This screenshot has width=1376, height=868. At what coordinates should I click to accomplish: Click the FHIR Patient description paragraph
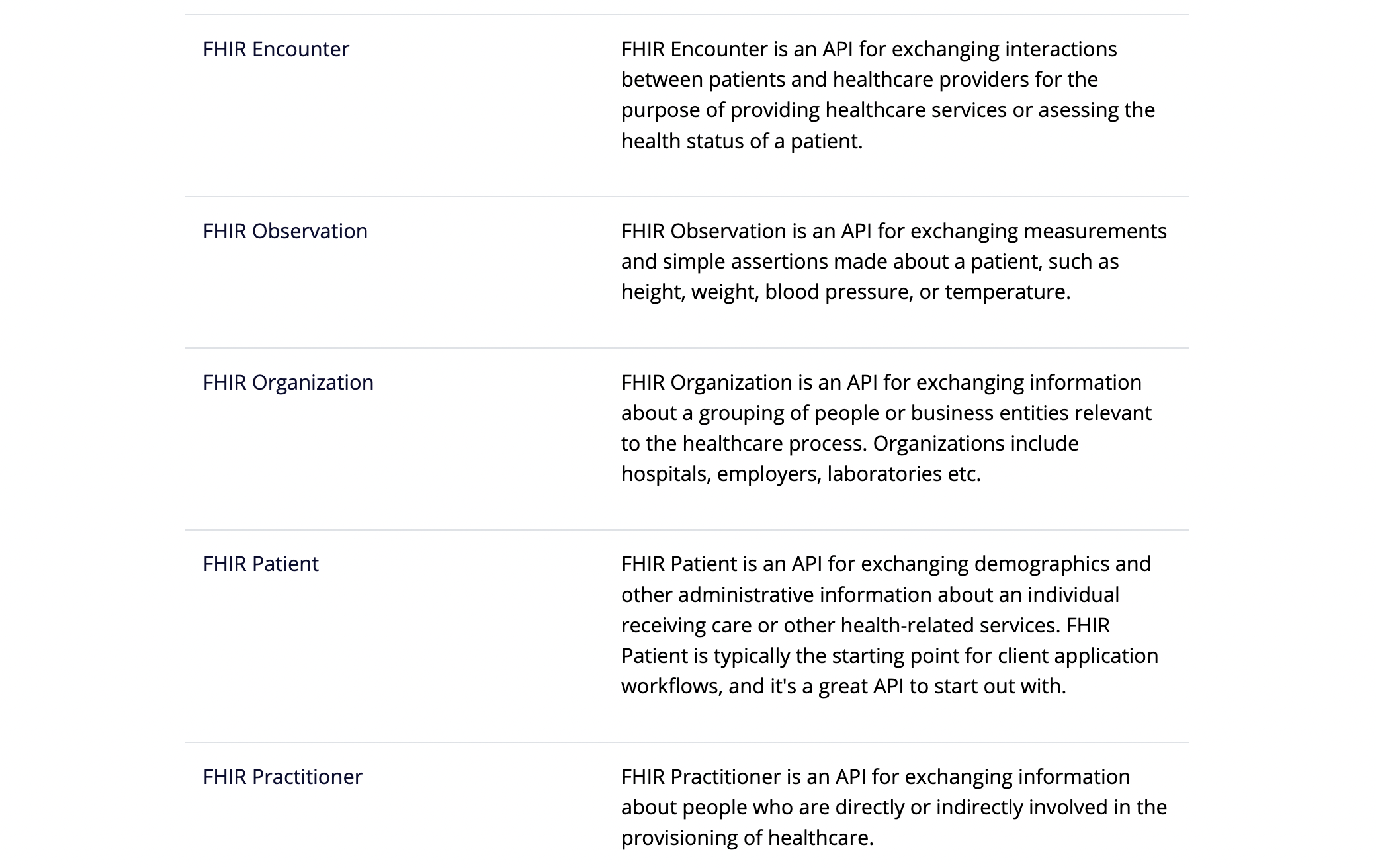pyautogui.click(x=890, y=625)
